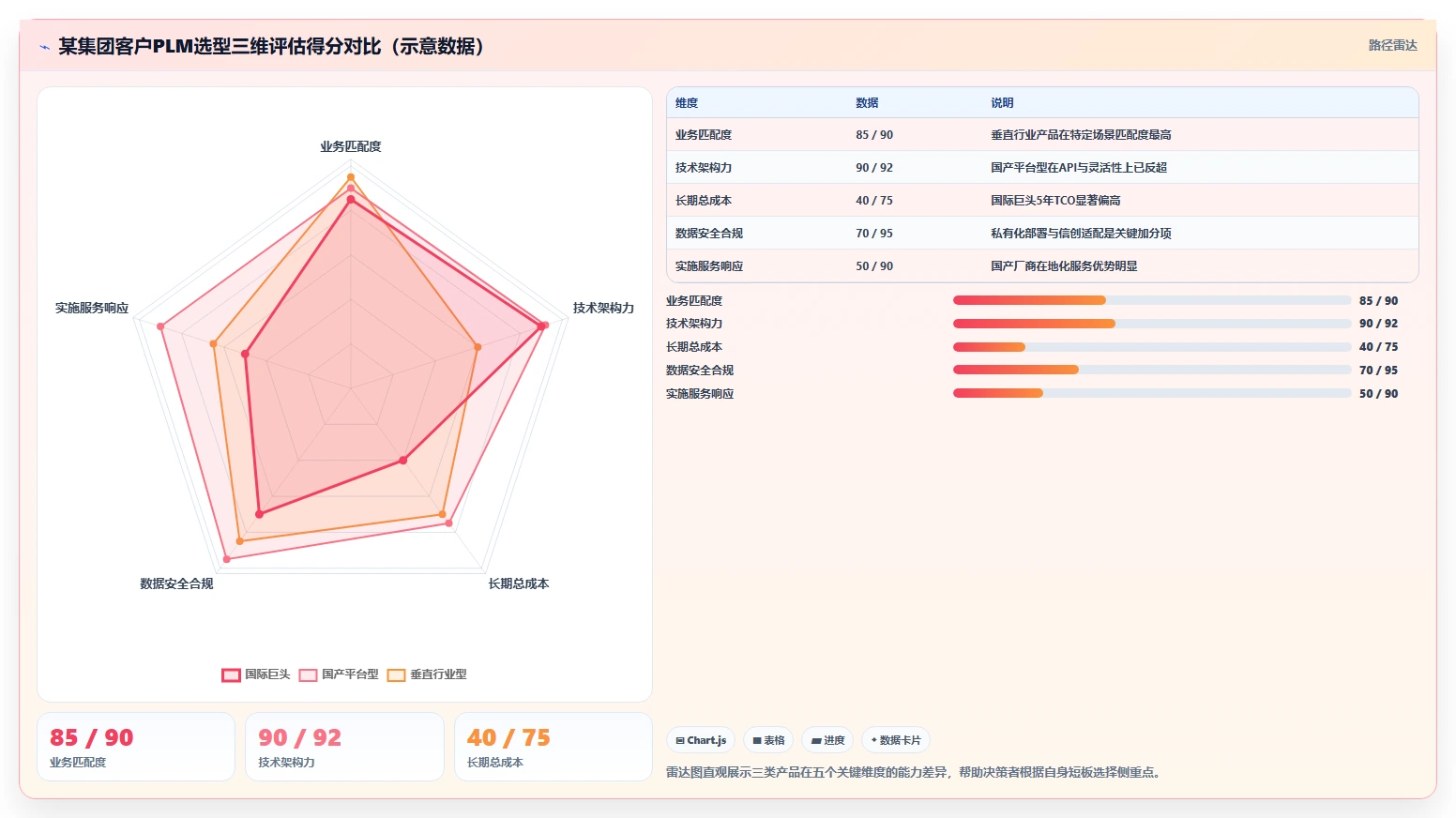The width and height of the screenshot is (1456, 818).
Task: Click the 数据安全合规 radar axis label
Action: coord(176,583)
